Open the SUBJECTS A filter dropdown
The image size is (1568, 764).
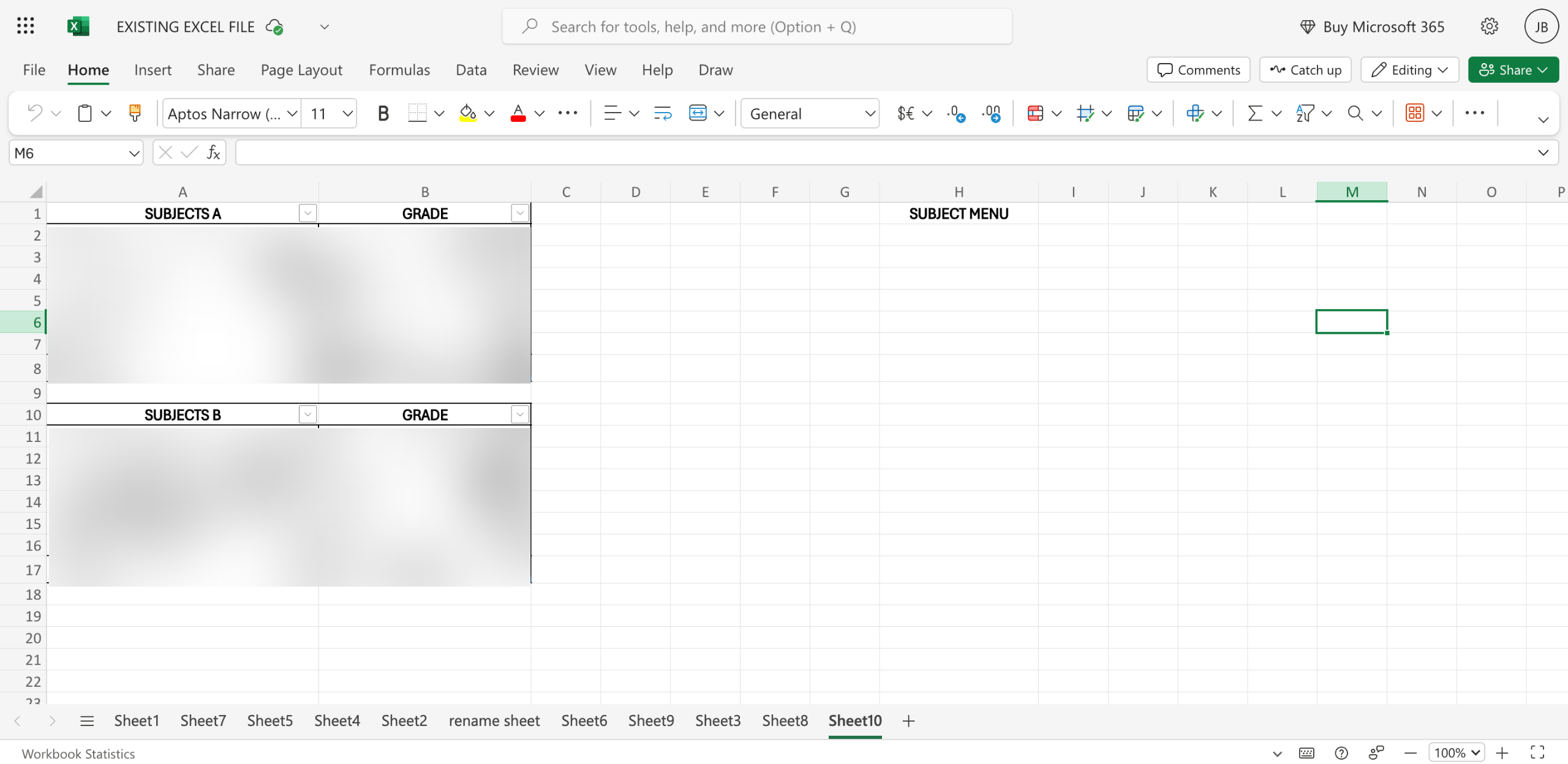pyautogui.click(x=307, y=213)
